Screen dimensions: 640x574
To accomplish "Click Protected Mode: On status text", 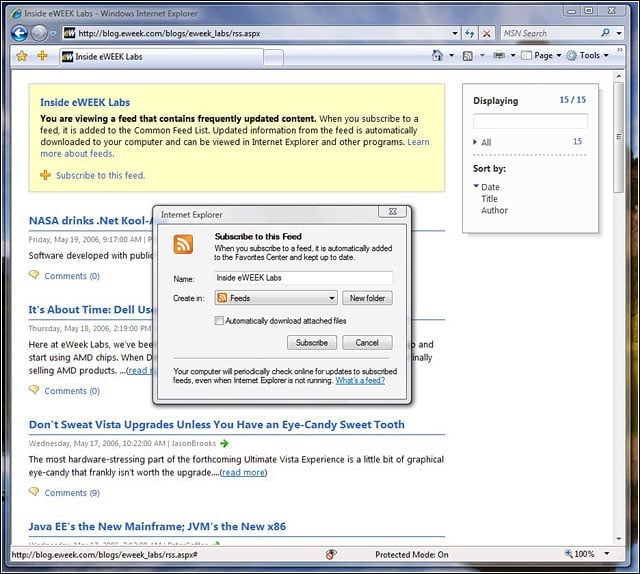I will pos(412,554).
